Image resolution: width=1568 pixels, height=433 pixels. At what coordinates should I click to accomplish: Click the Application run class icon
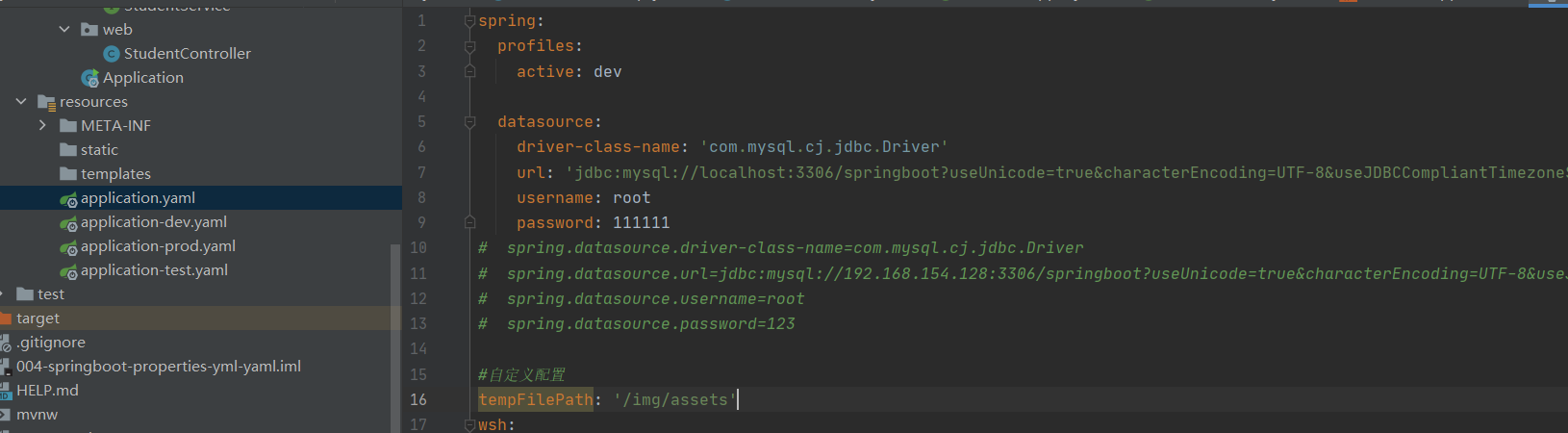(x=90, y=78)
